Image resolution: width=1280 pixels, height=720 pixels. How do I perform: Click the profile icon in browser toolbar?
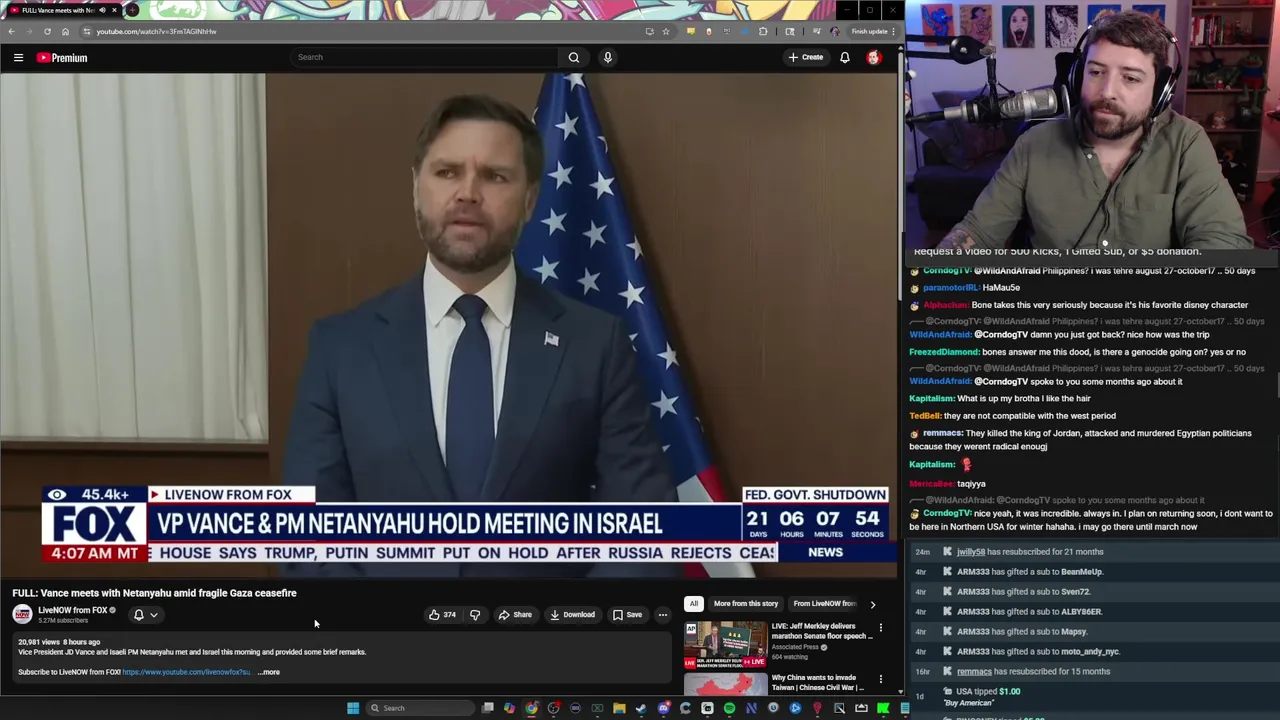pos(835,31)
